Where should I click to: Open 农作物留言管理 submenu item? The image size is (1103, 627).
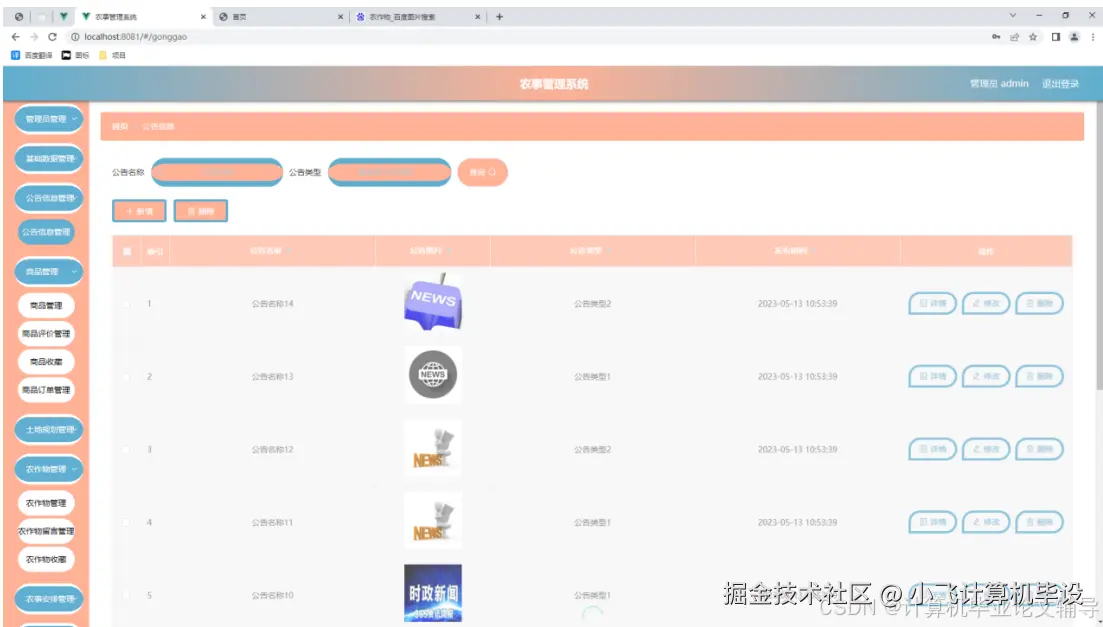point(46,531)
